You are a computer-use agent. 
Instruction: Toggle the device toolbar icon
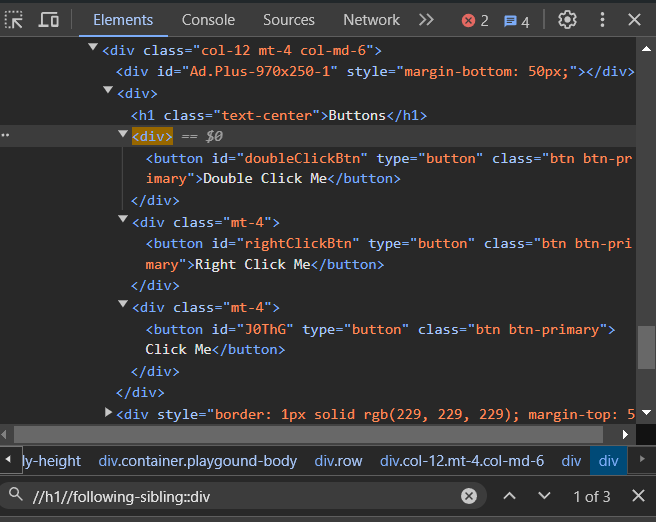48,20
